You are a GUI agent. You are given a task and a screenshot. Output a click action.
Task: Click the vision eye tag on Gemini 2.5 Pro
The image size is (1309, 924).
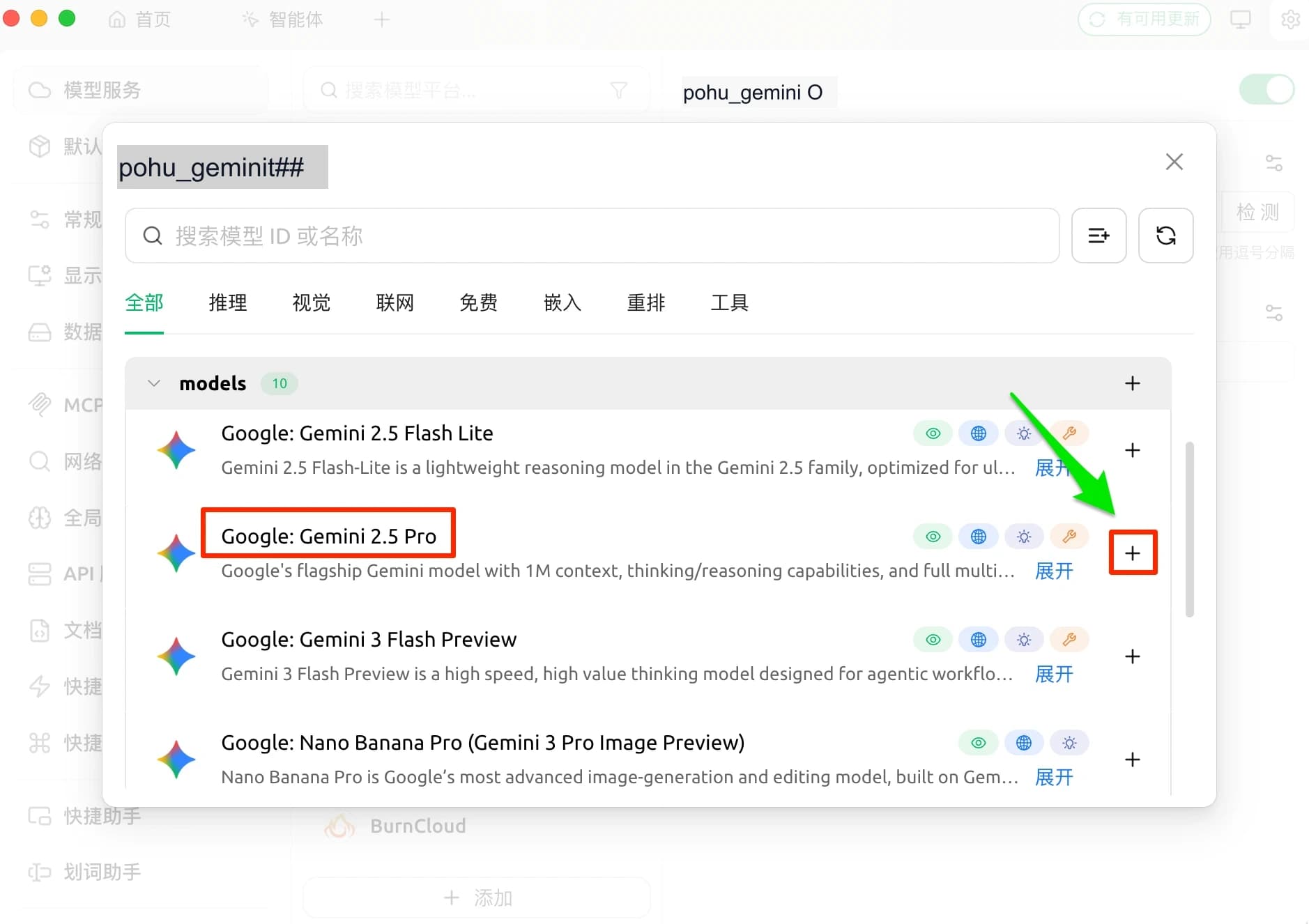click(933, 537)
